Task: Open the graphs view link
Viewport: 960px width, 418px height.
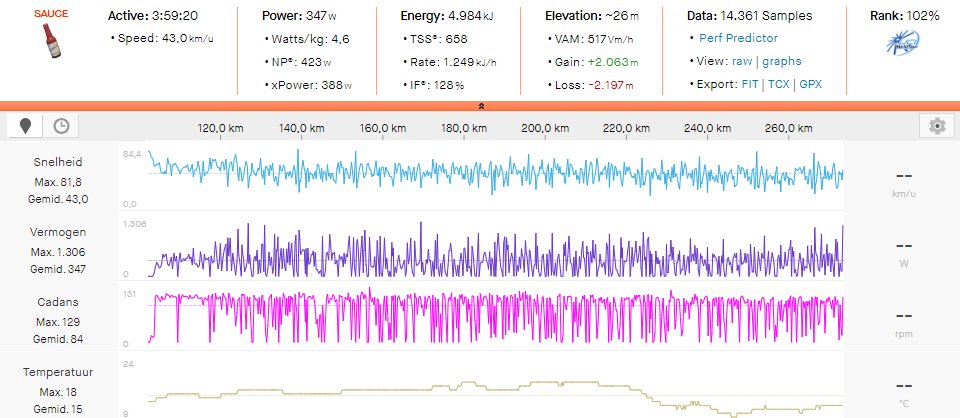Action: coord(782,61)
